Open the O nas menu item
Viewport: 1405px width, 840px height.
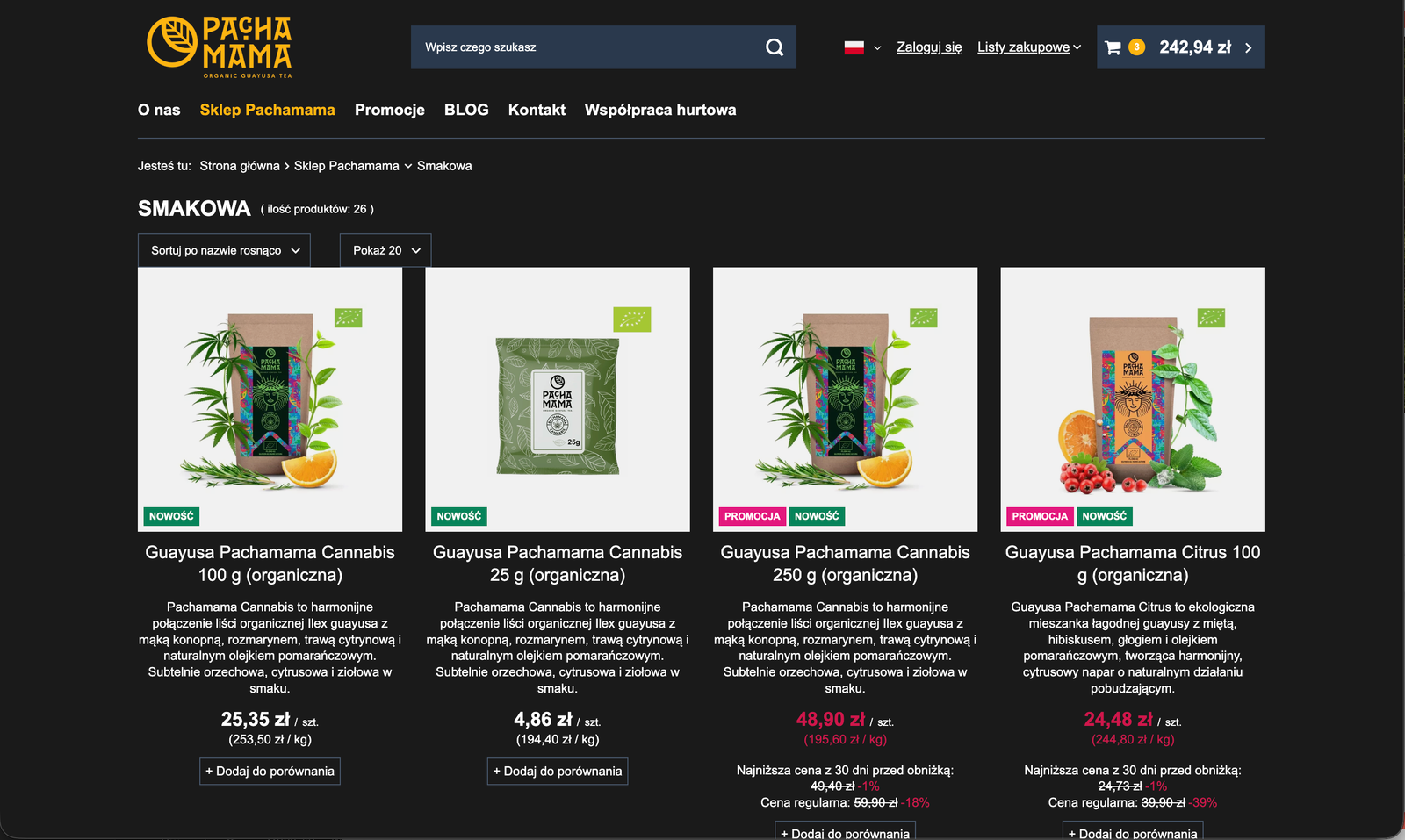click(x=159, y=110)
